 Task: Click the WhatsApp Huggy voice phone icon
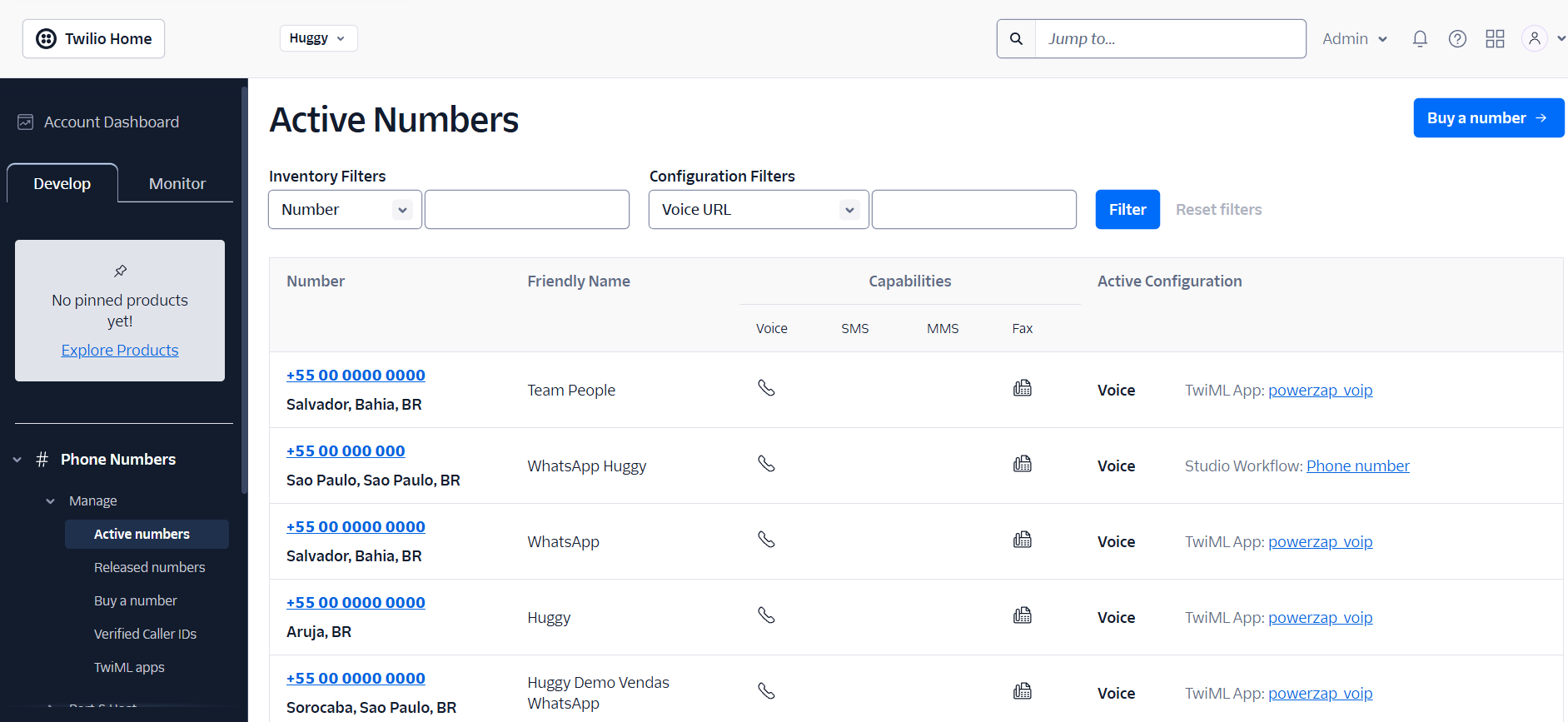click(766, 464)
